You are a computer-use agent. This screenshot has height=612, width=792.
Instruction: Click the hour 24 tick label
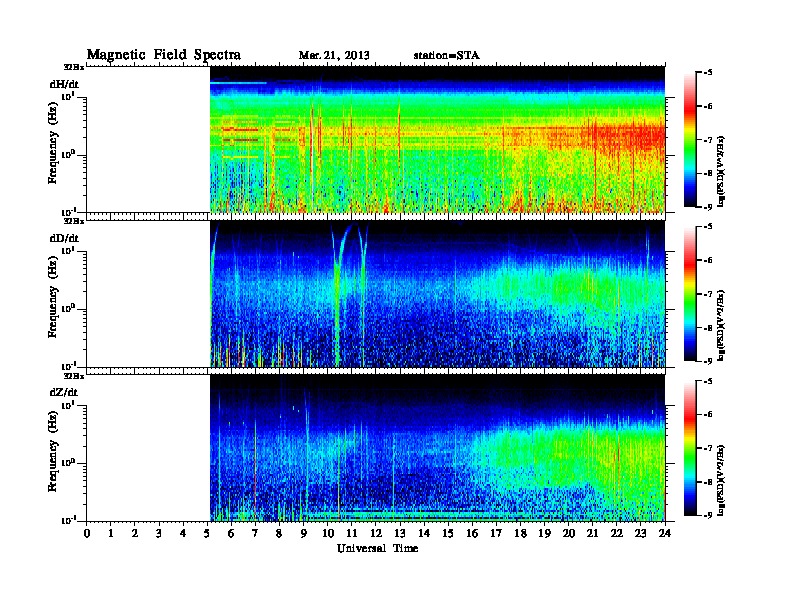pyautogui.click(x=665, y=534)
